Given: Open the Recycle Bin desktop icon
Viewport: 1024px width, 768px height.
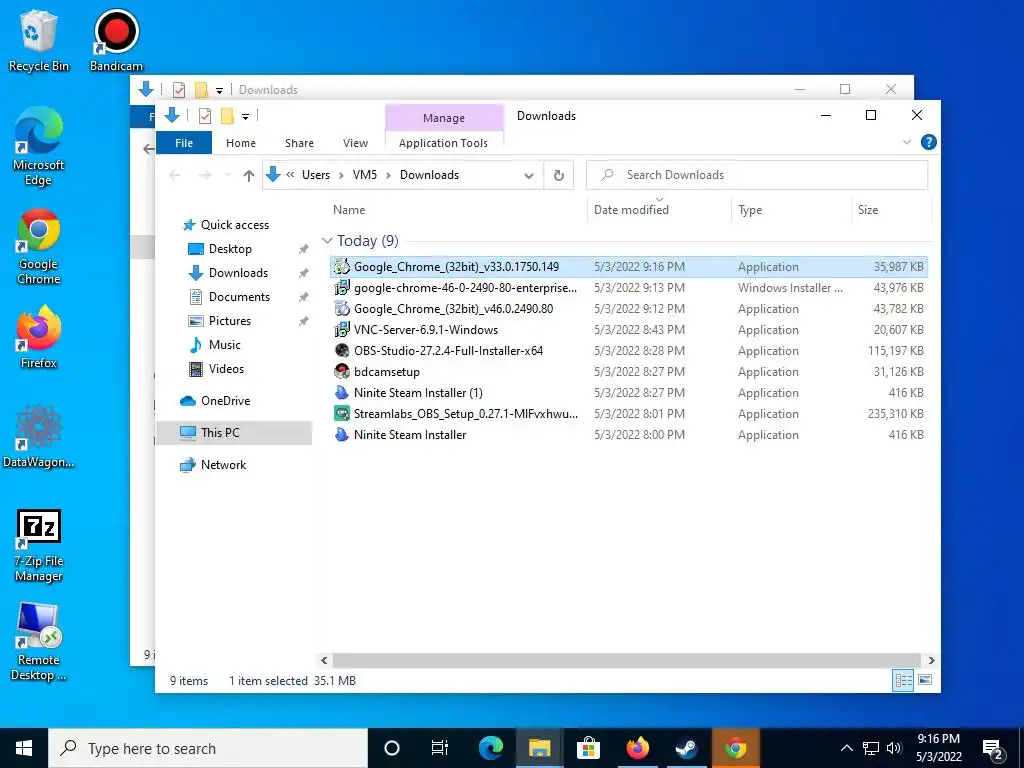Looking at the screenshot, I should (38, 40).
